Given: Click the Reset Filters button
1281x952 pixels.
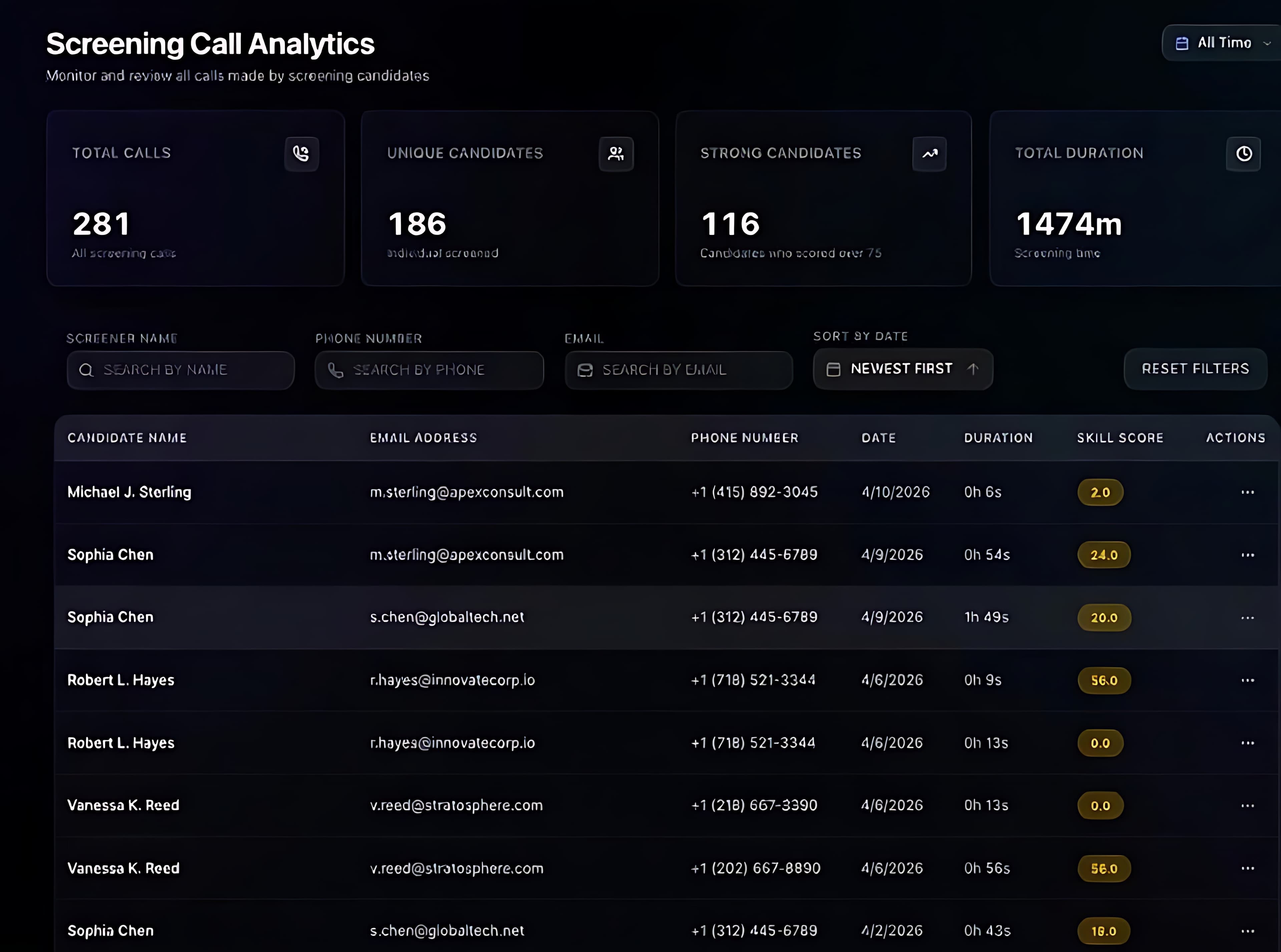Looking at the screenshot, I should [x=1195, y=369].
